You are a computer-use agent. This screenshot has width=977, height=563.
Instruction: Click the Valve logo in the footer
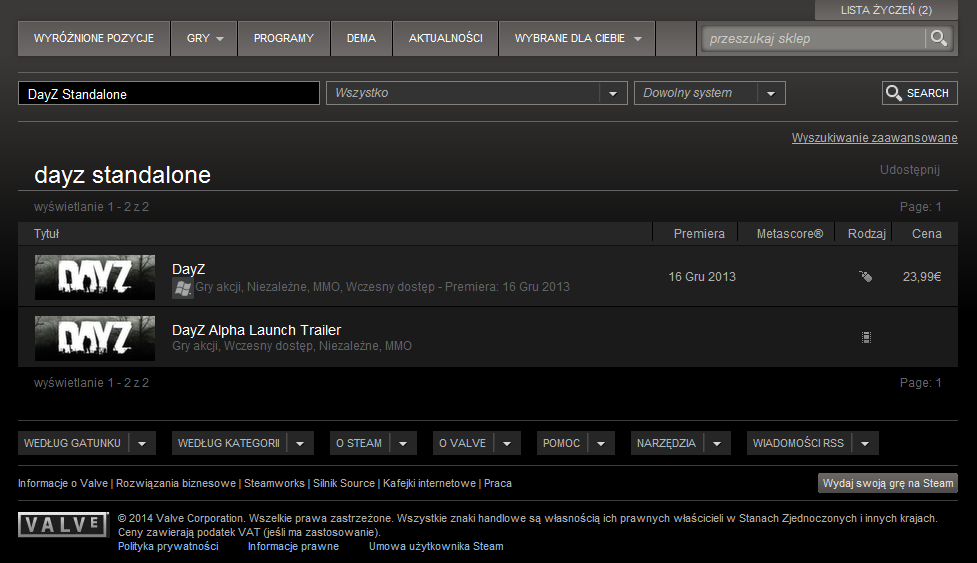pyautogui.click(x=63, y=525)
